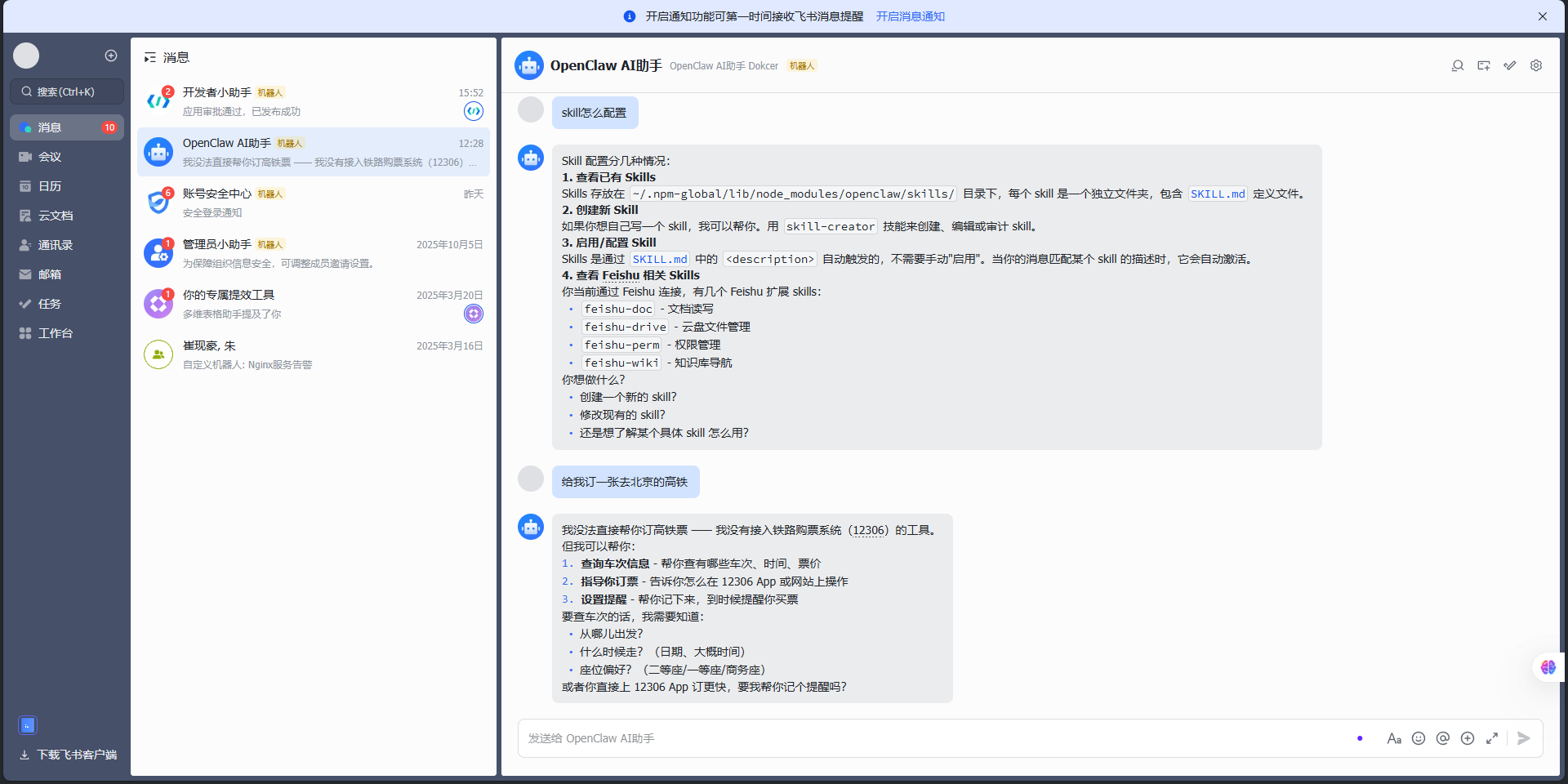Open 日历 in the left sidebar
The image size is (1568, 784).
click(x=49, y=186)
